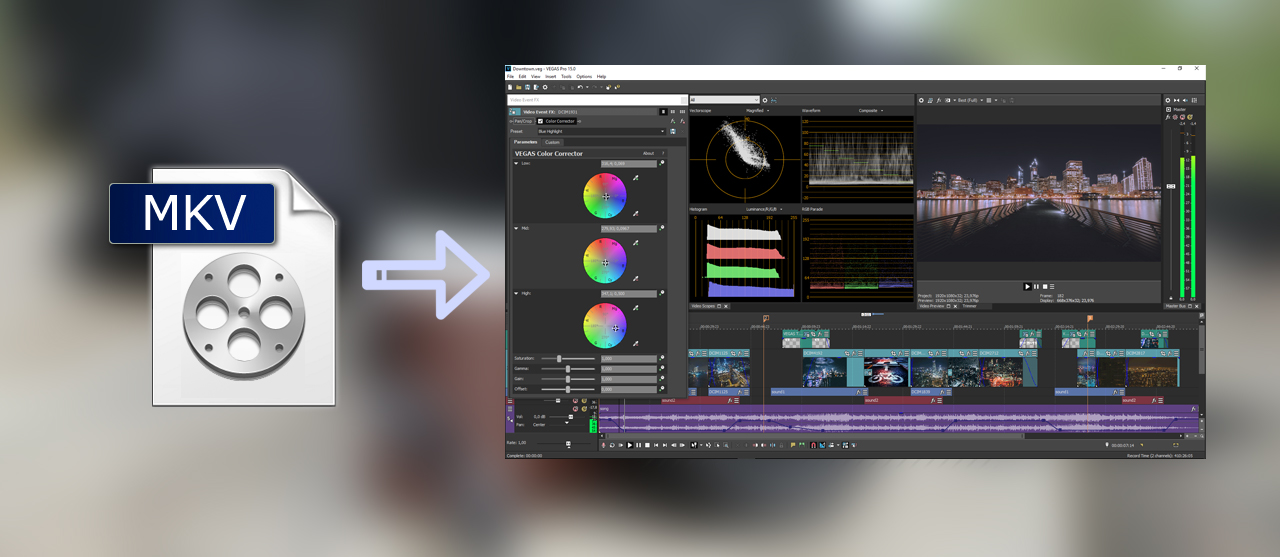Click the Mid color wheel
Screen dimensions: 1280x557
pyautogui.click(x=605, y=261)
